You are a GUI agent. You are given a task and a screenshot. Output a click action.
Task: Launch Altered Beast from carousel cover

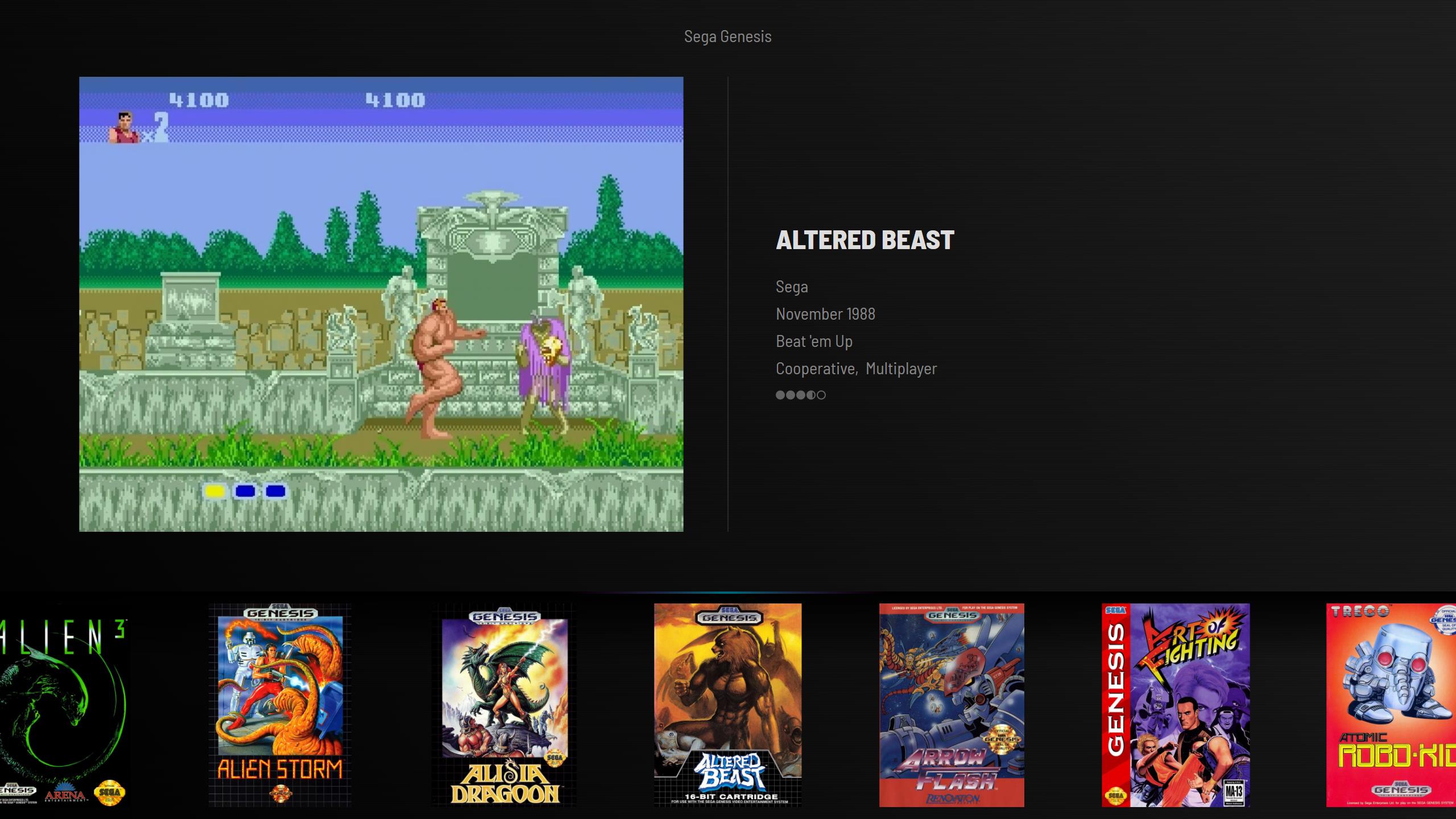(728, 705)
